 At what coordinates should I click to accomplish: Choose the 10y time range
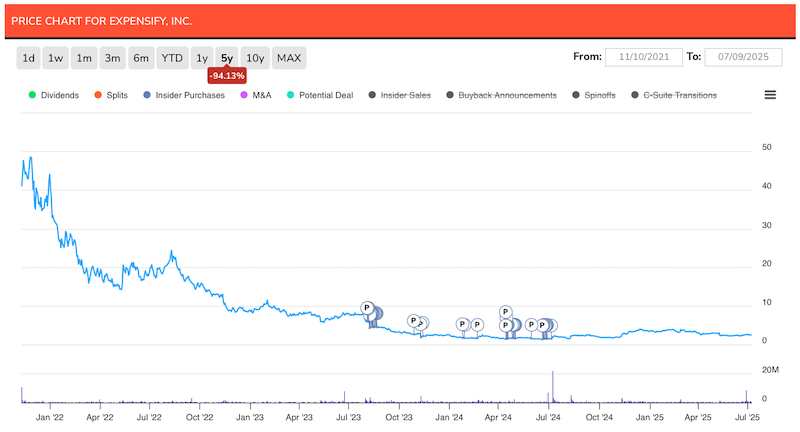(255, 58)
